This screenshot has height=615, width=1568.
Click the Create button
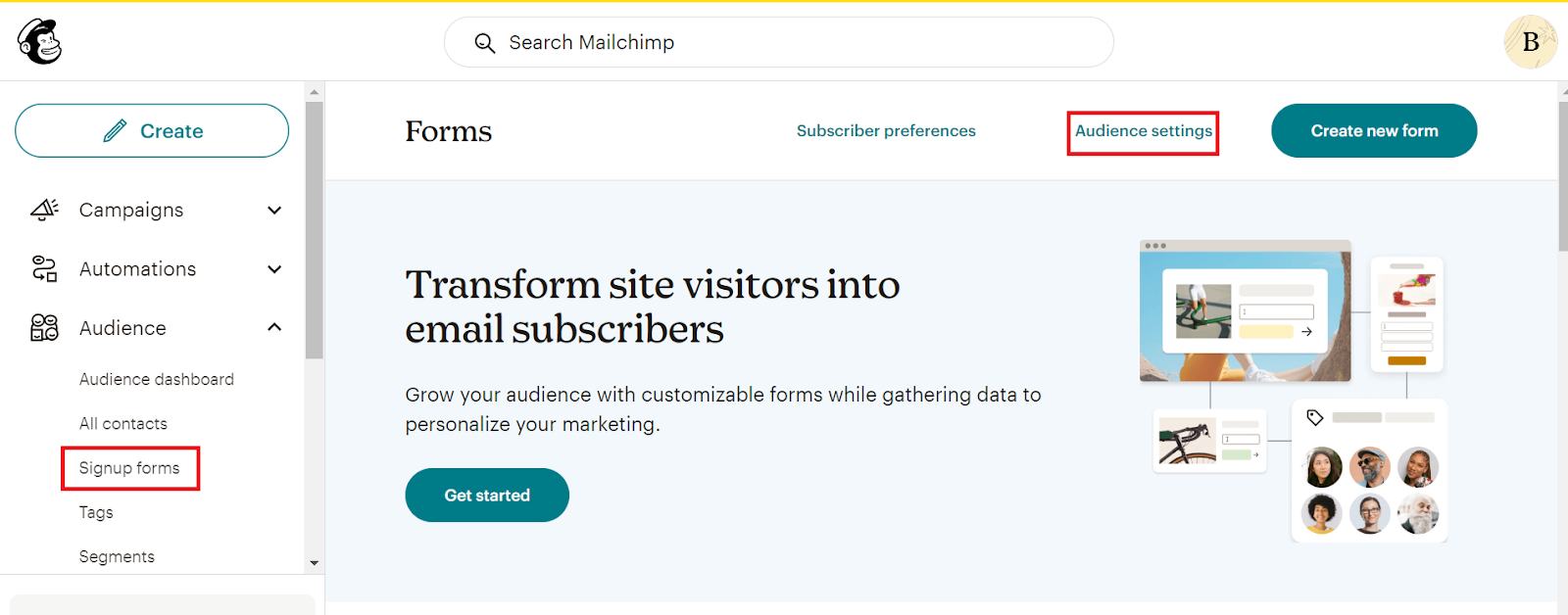tap(152, 130)
